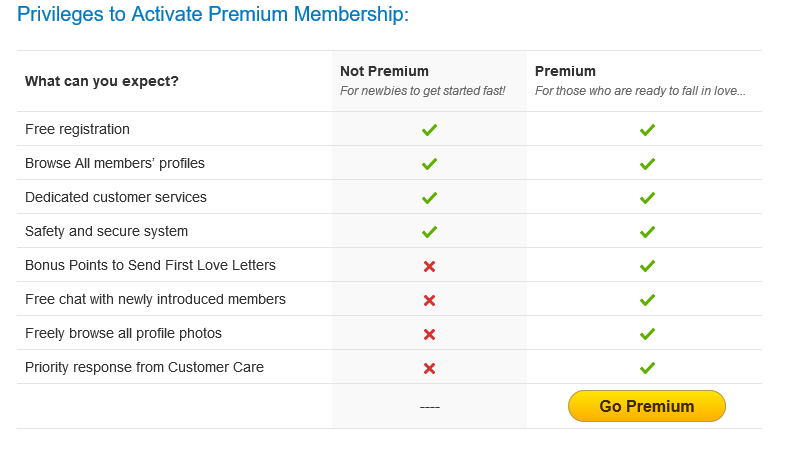Screen dimensions: 789x462
Task: Click red cross for Free chat row
Action: click(x=429, y=300)
